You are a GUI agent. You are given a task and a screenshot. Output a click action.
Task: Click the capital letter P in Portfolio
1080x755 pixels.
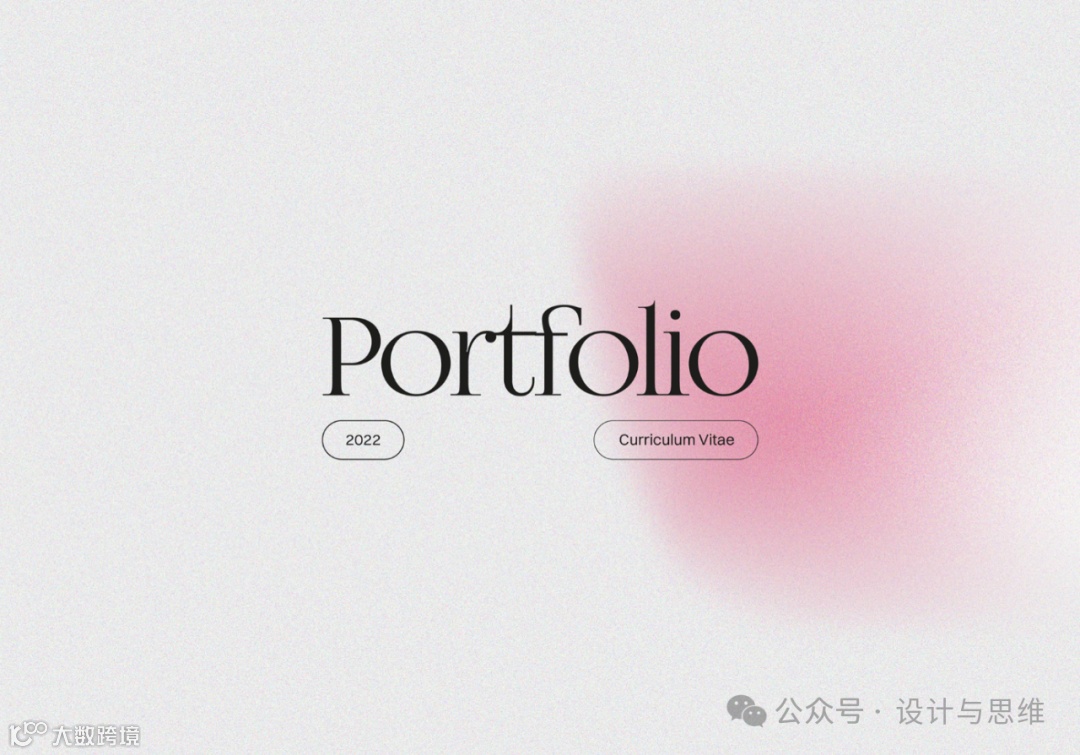tap(351, 357)
